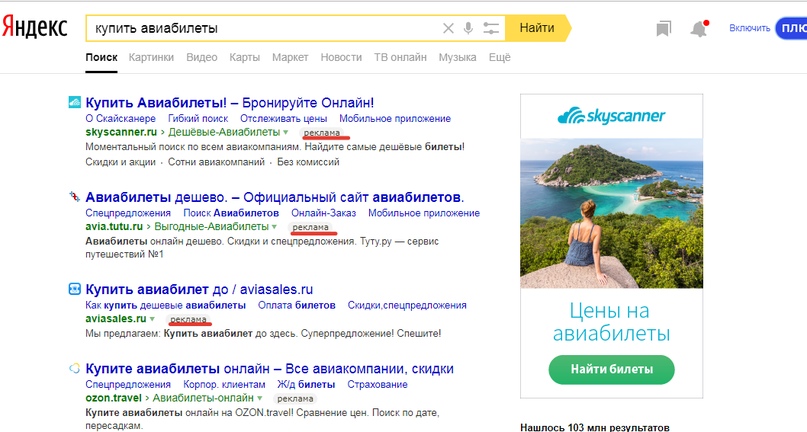
Task: Open the Маркет tab
Action: coord(290,57)
